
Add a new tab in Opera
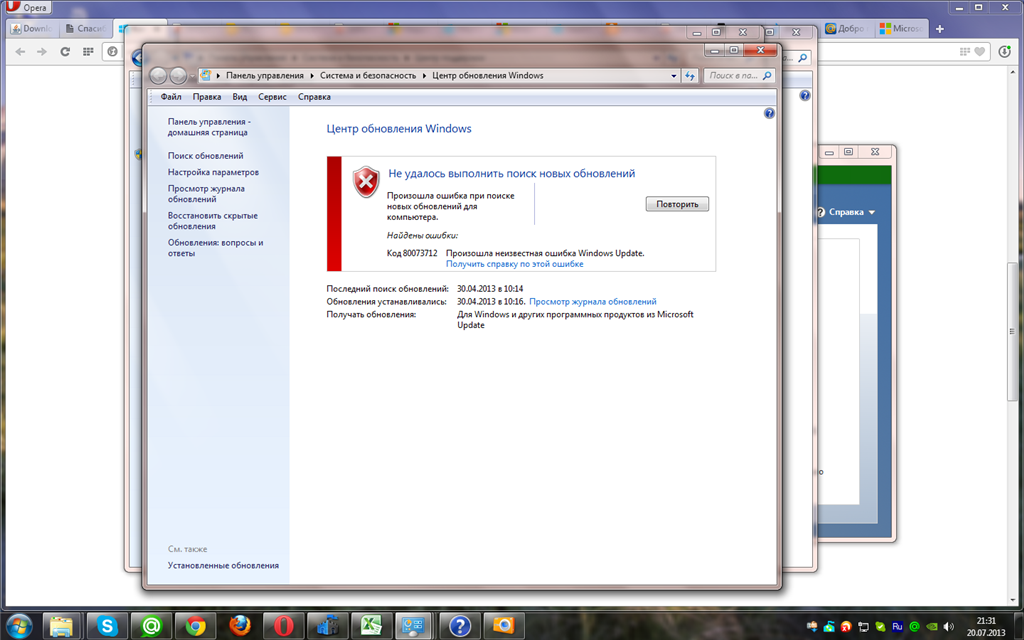click(940, 29)
